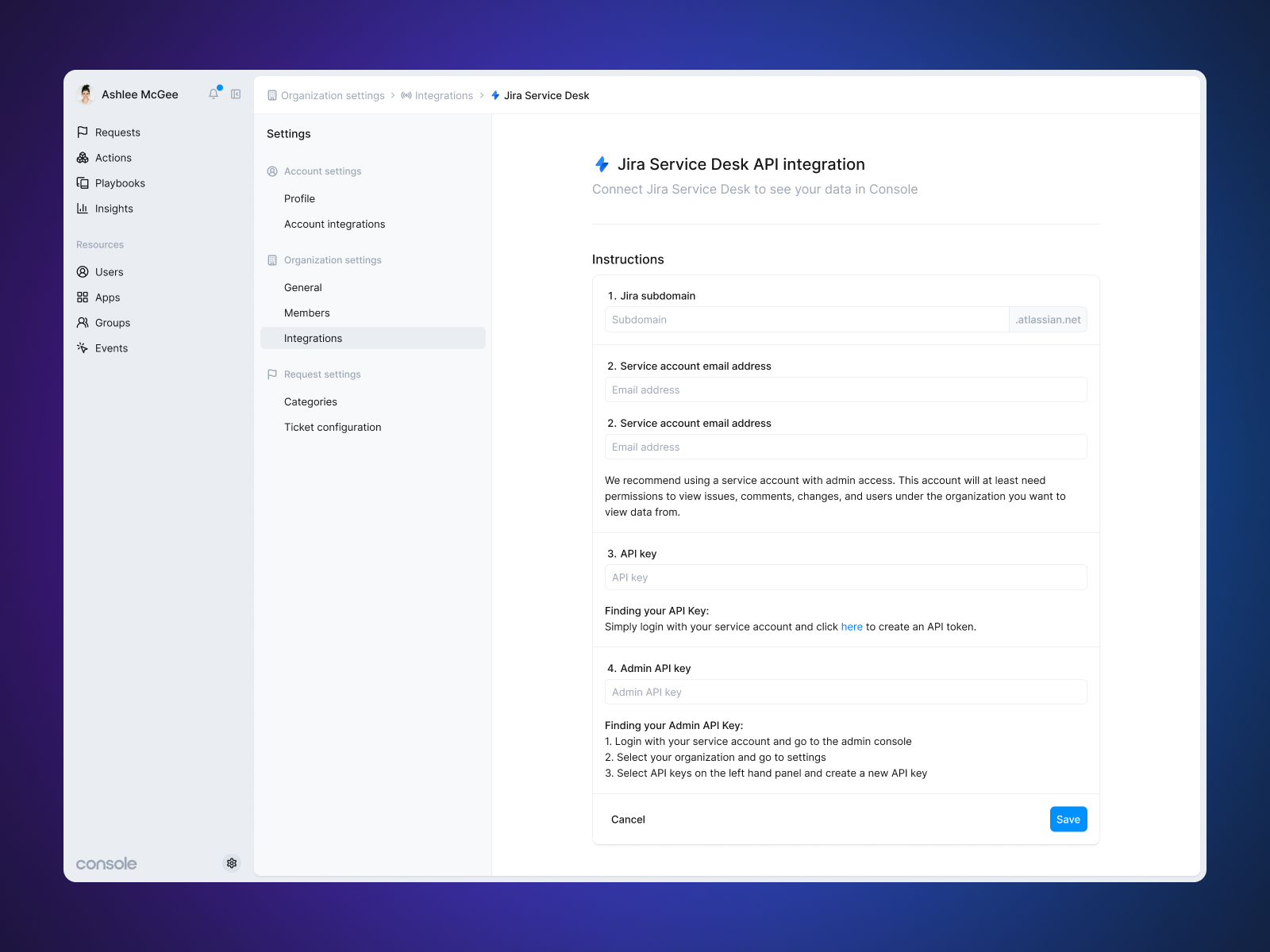Select Categories under Request settings

click(x=373, y=401)
